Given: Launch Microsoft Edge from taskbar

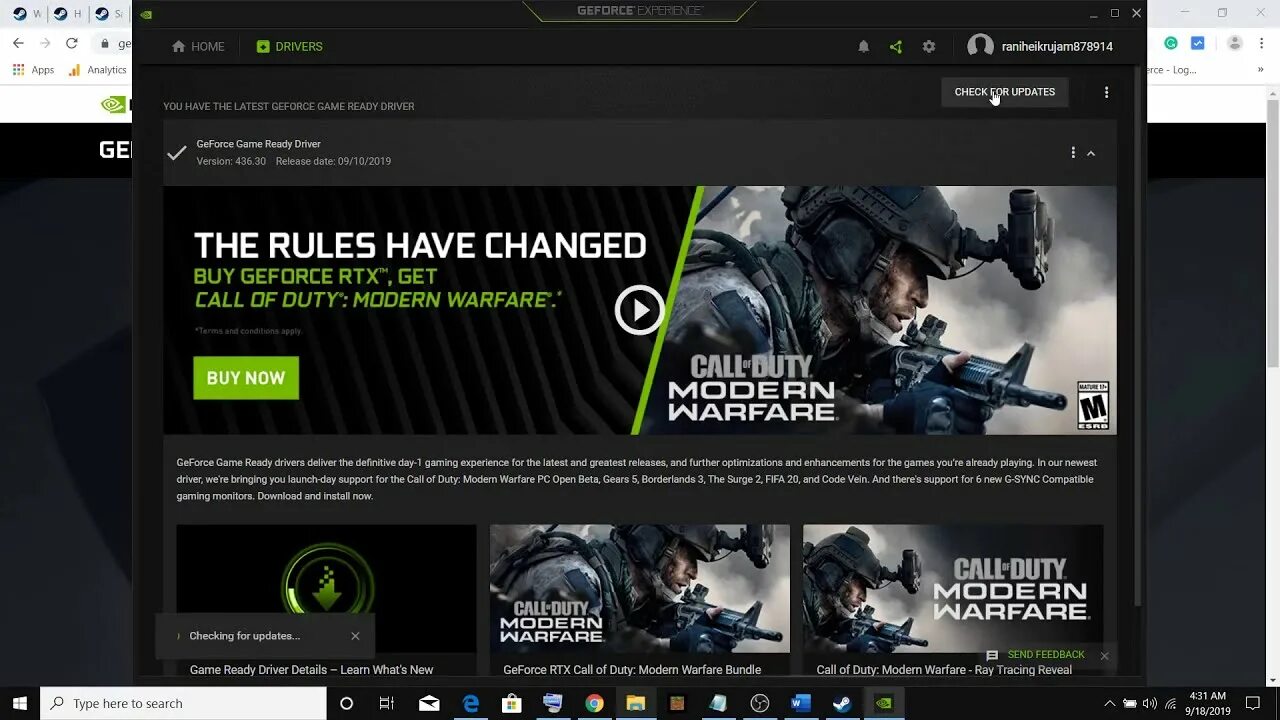Looking at the screenshot, I should [x=471, y=703].
